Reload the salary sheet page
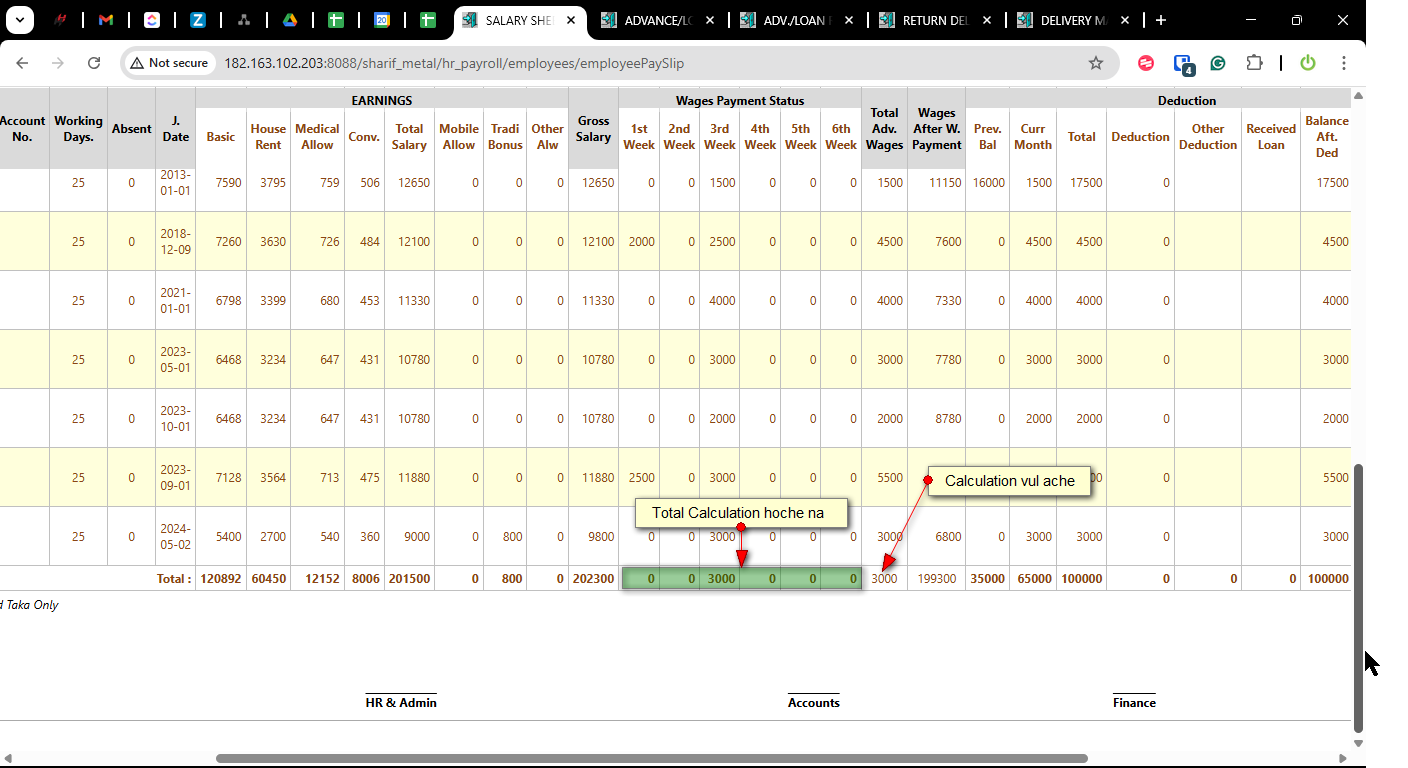The height and width of the screenshot is (768, 1408). pyautogui.click(x=94, y=63)
